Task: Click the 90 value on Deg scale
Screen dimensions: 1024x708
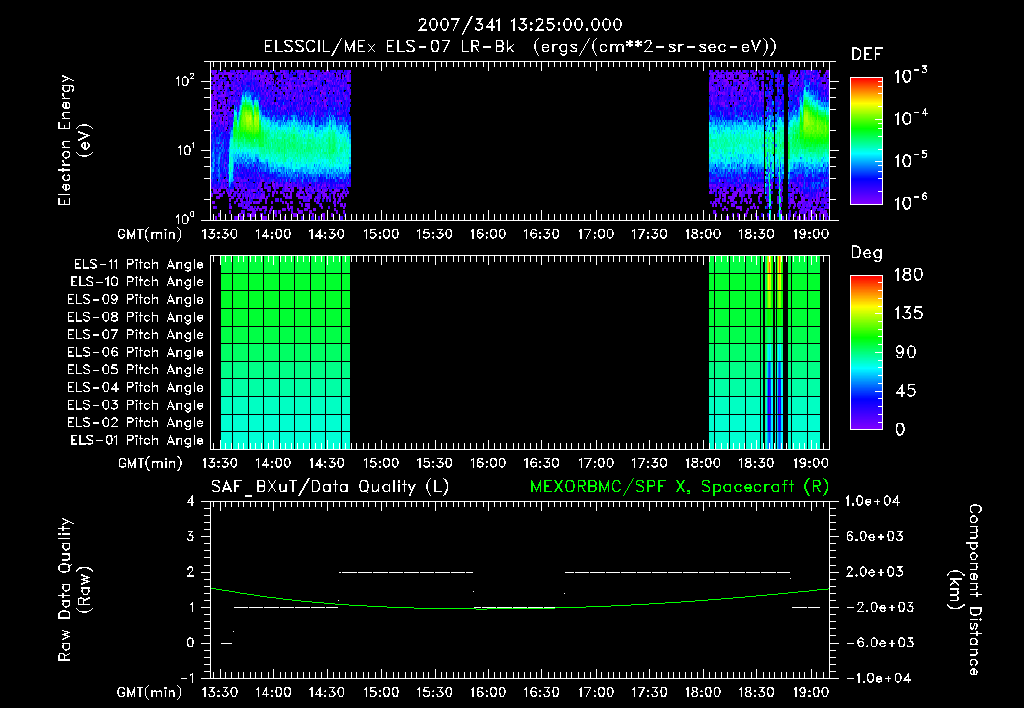Action: pos(905,353)
